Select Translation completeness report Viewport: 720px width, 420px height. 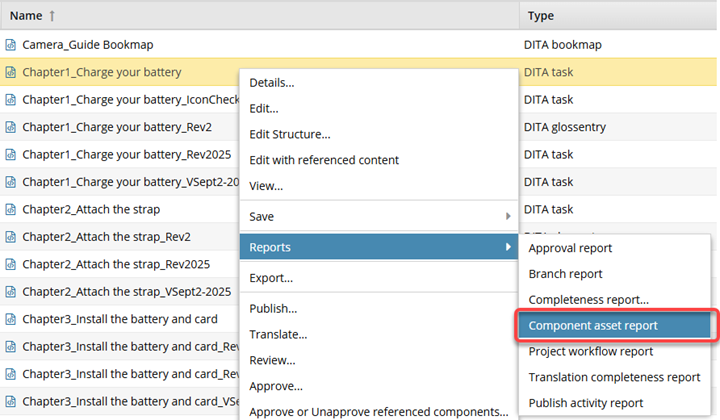[x=614, y=377]
